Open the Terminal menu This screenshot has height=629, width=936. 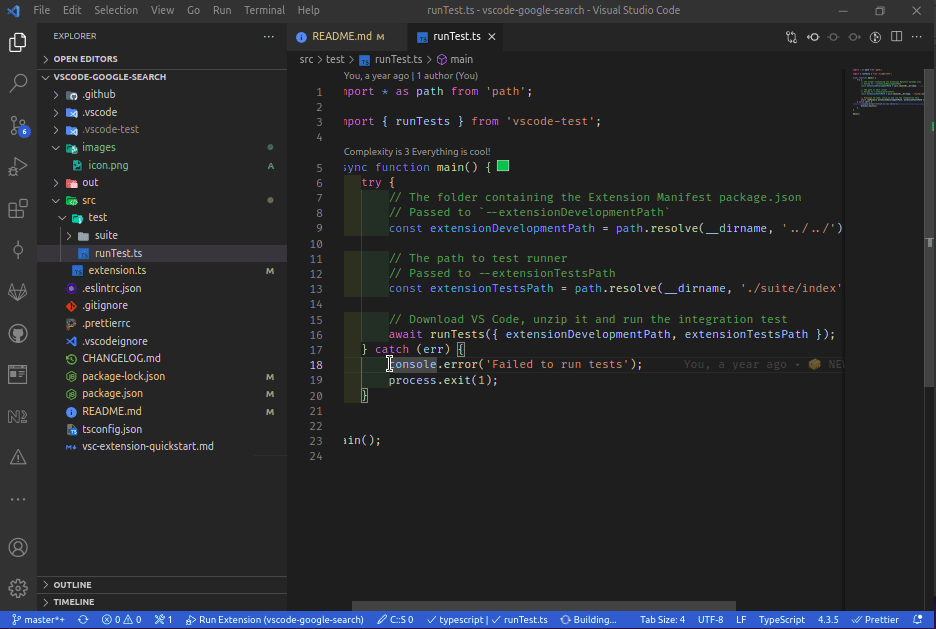[x=264, y=10]
